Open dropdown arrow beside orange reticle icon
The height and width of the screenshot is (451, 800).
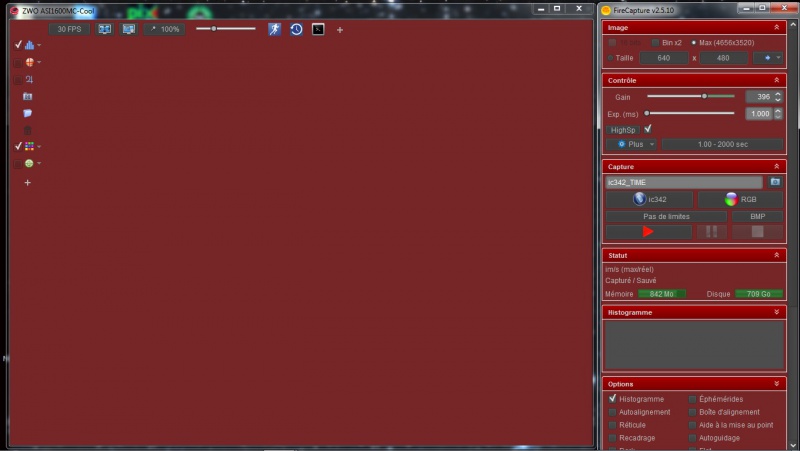pyautogui.click(x=39, y=62)
